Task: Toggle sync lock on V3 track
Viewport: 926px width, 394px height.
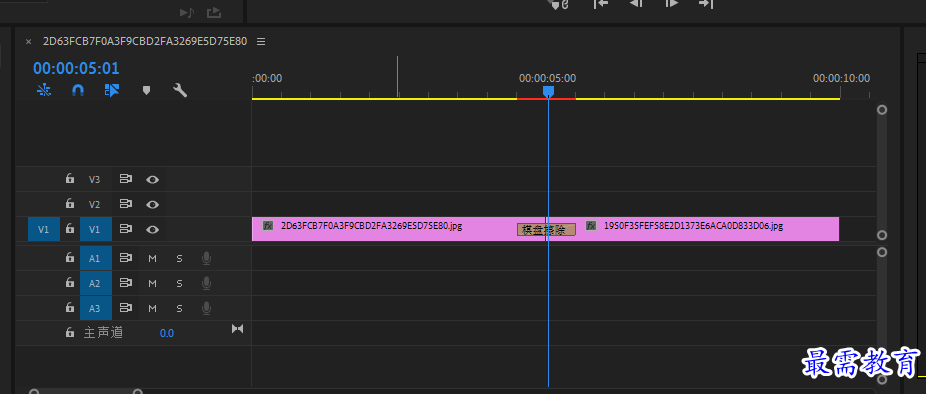Action: click(x=126, y=179)
